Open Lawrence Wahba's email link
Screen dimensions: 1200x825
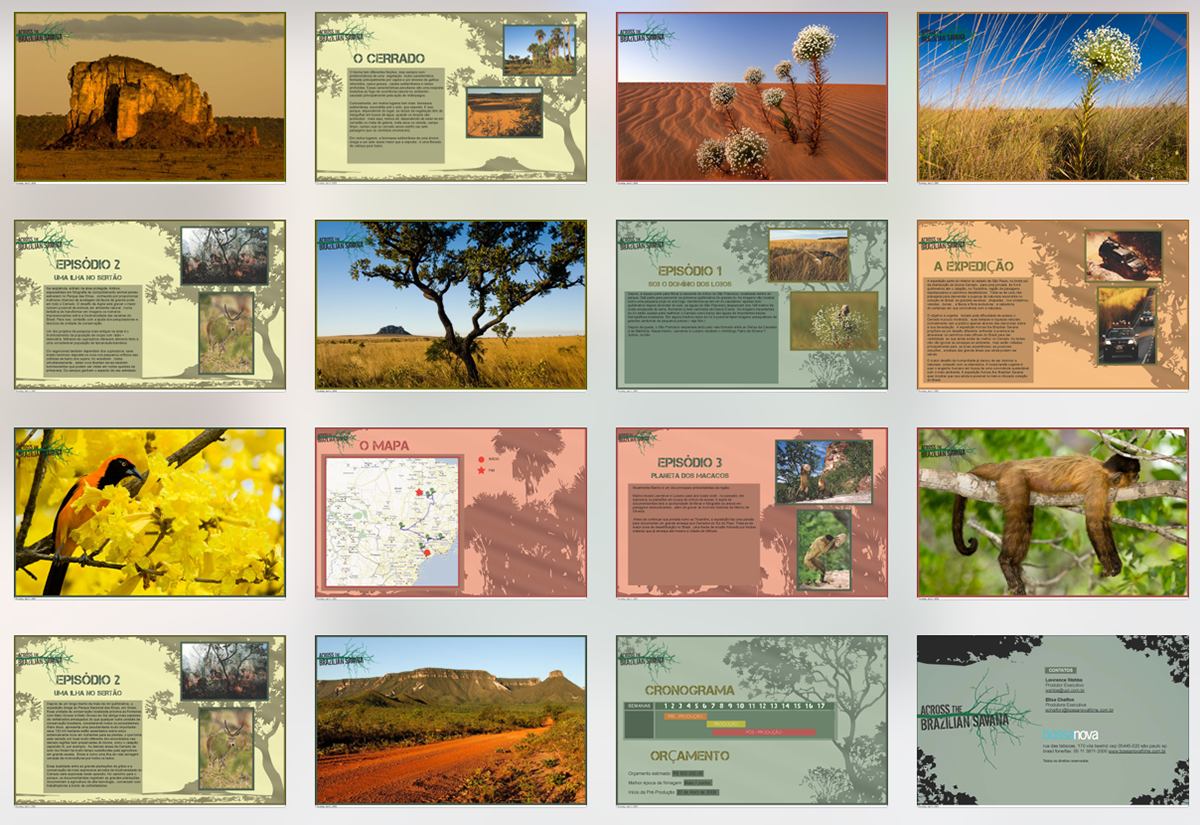coord(1065,690)
